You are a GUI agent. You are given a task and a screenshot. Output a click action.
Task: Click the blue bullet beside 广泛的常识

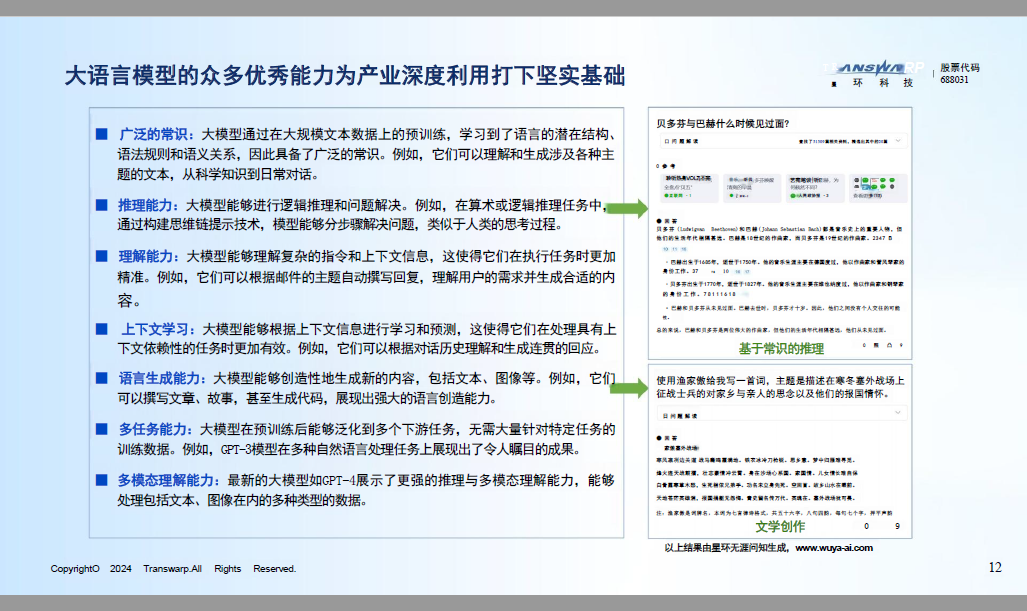pos(102,134)
